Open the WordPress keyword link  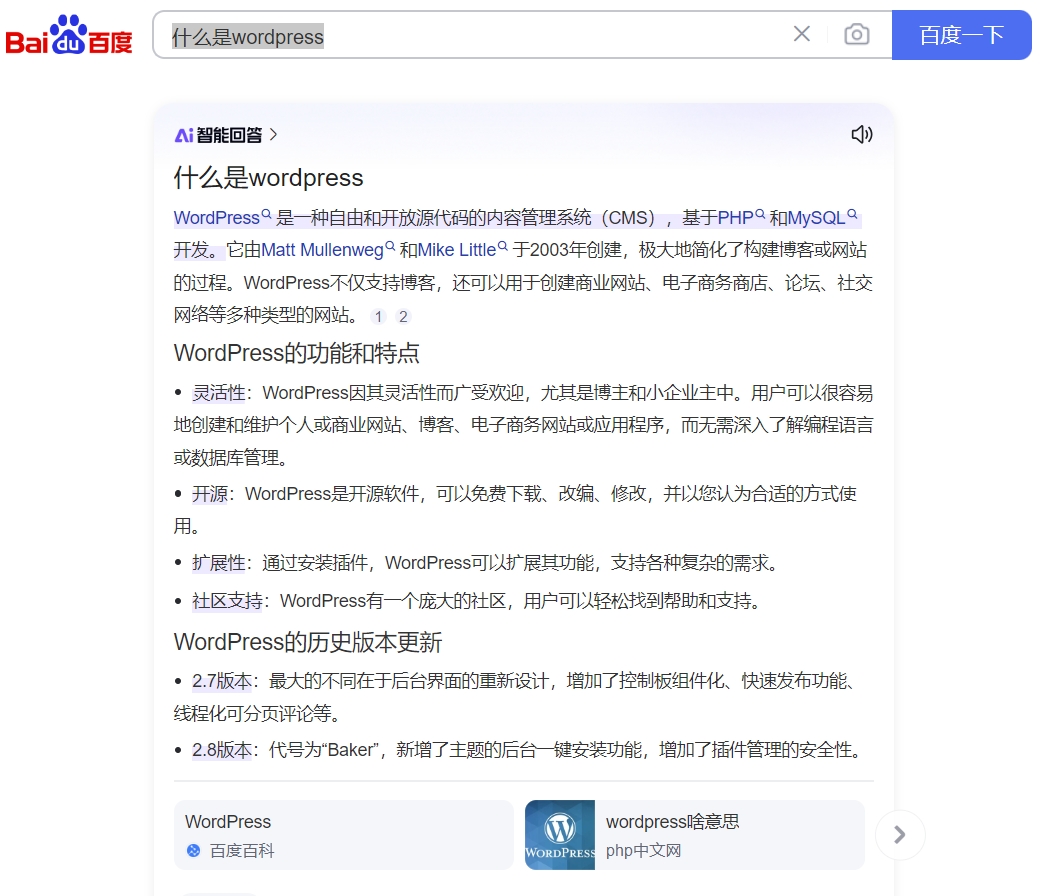(216, 218)
